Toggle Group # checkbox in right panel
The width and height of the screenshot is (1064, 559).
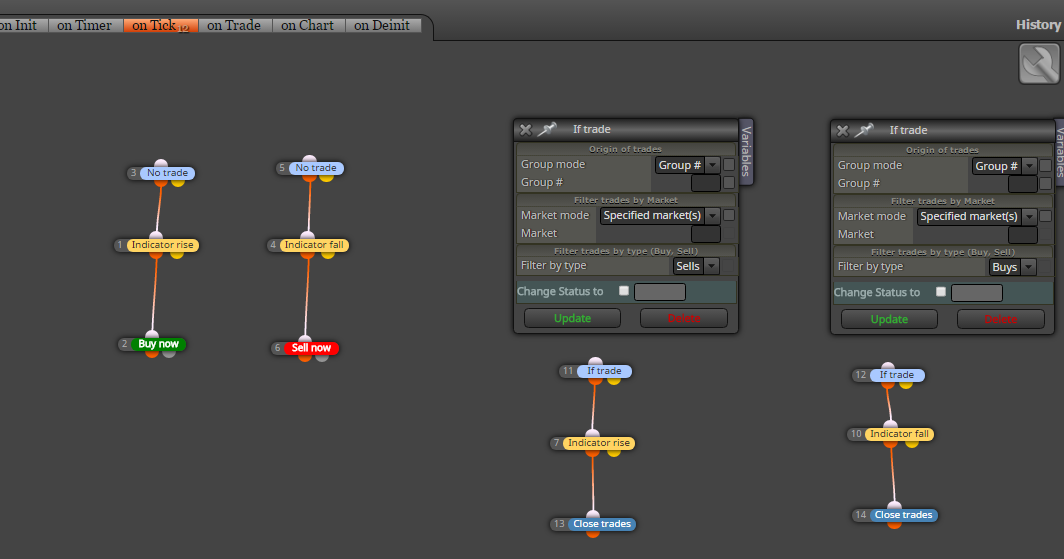1046,183
